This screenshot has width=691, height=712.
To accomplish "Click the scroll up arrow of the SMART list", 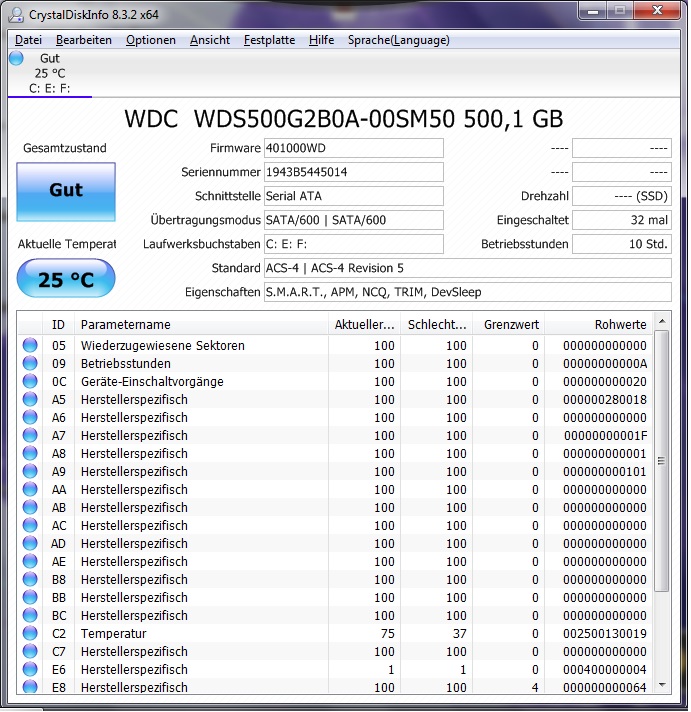I will [662, 321].
